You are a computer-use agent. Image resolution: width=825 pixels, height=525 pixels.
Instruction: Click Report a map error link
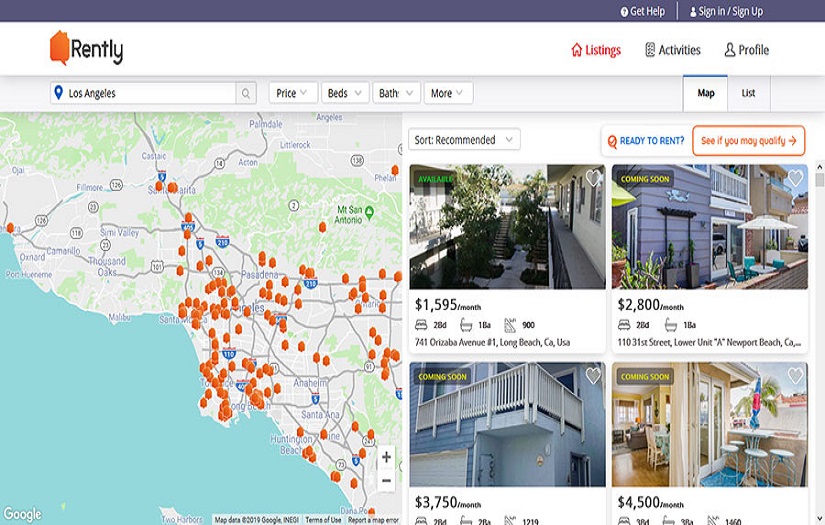373,520
